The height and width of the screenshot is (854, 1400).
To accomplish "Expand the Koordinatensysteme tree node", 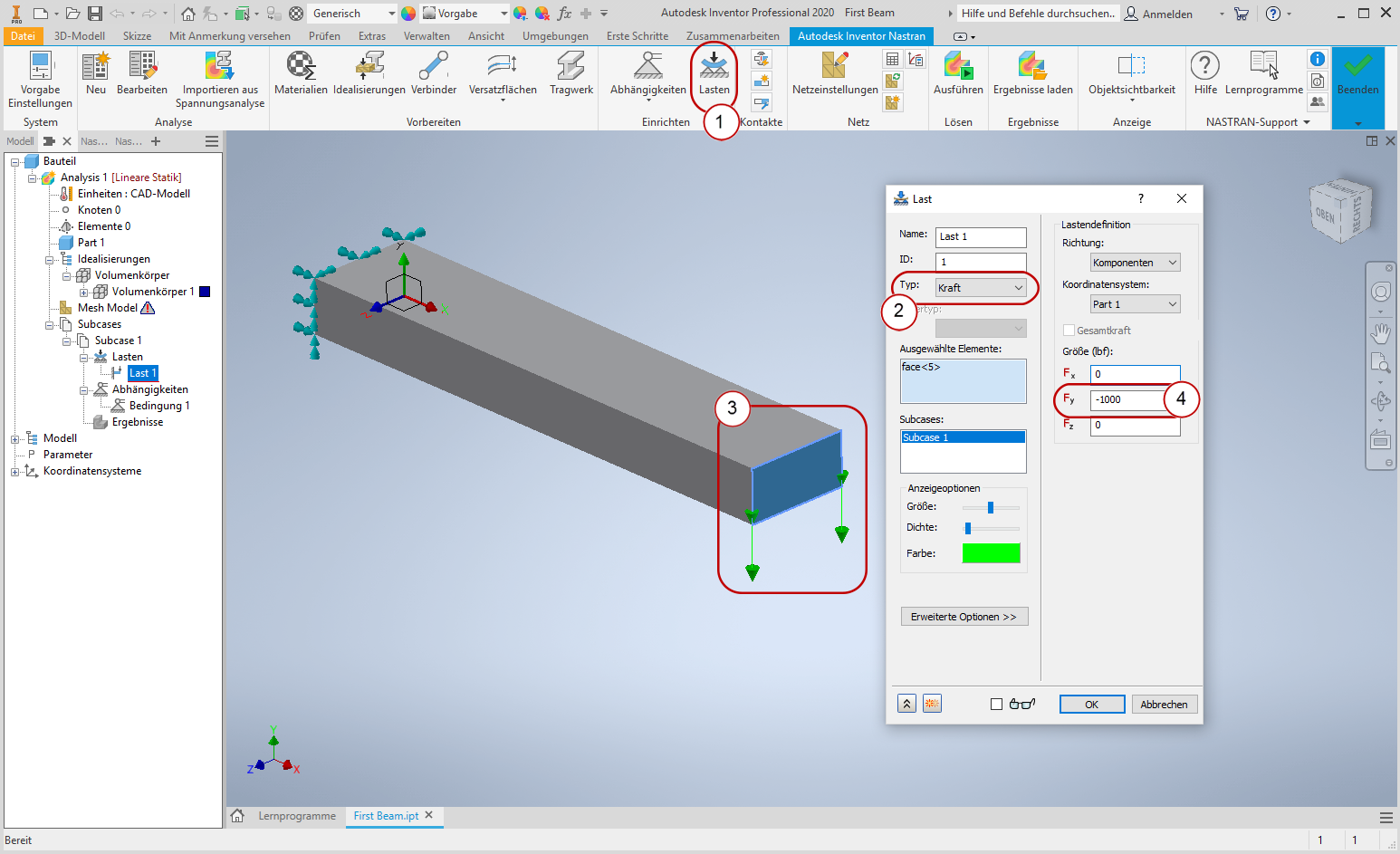I will (x=15, y=471).
